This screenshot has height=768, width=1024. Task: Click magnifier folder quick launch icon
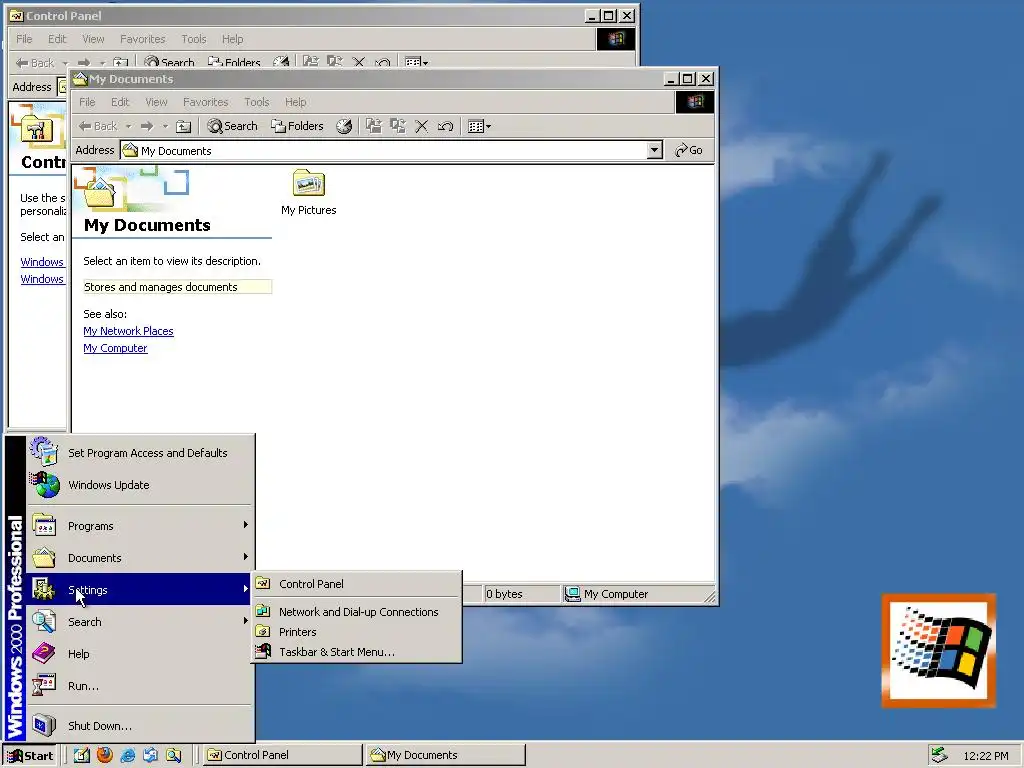[x=173, y=756]
